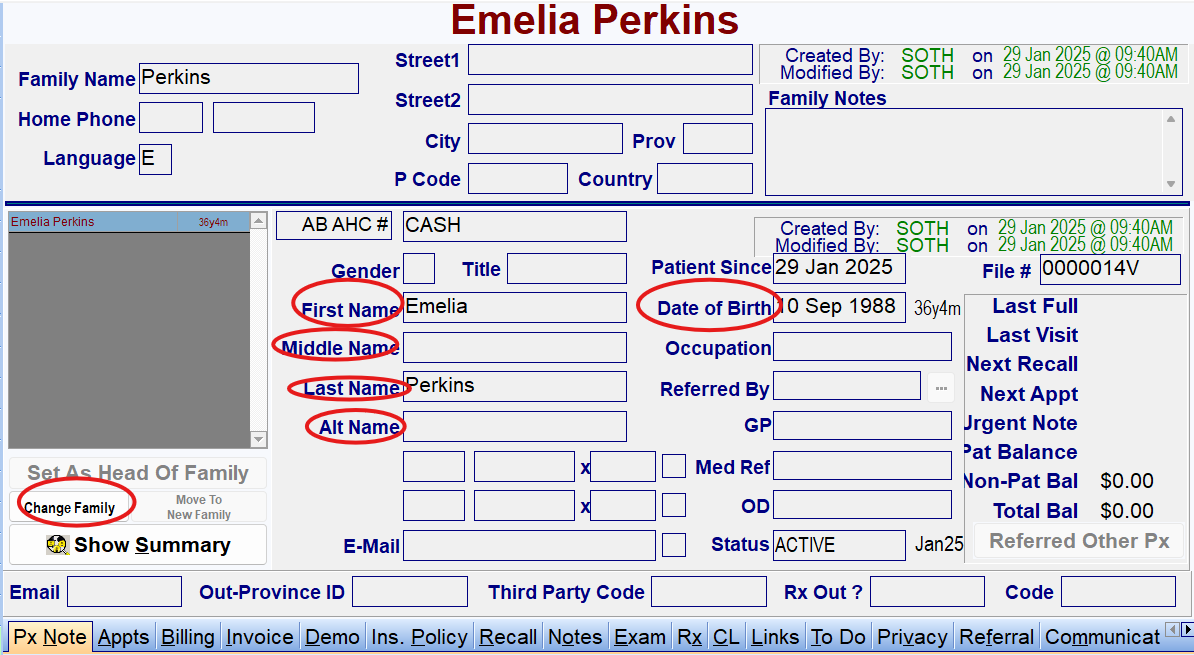Image resolution: width=1194 pixels, height=655 pixels.
Task: Select the Privacy tab
Action: pyautogui.click(x=912, y=637)
